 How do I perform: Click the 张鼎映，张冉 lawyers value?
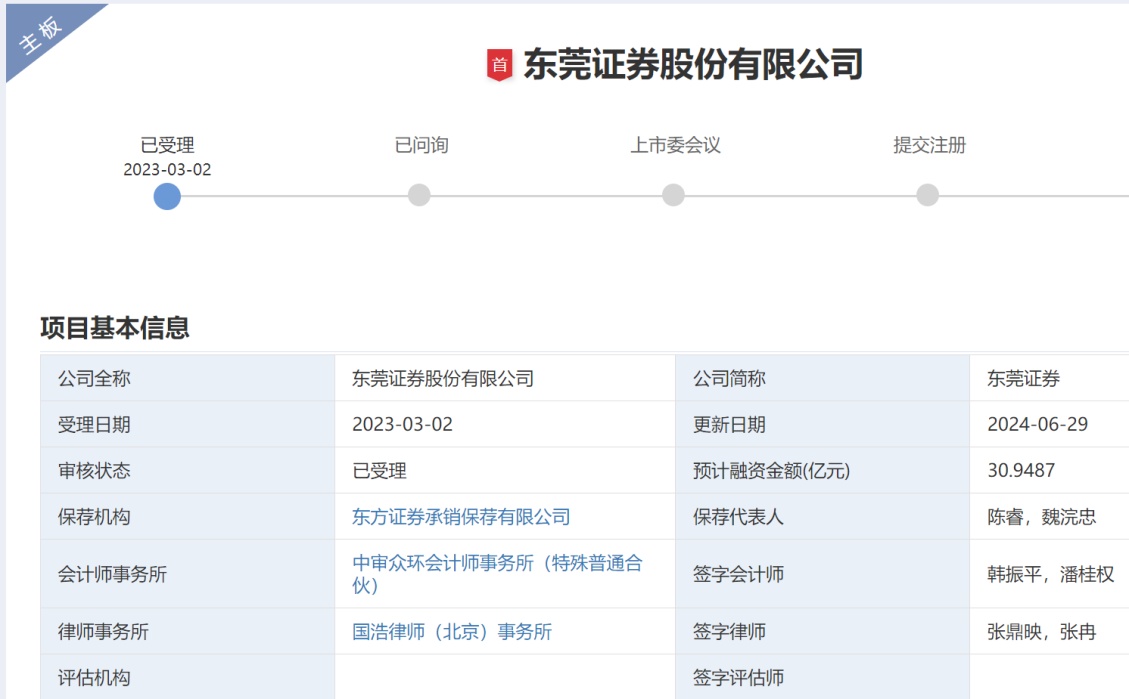1042,632
